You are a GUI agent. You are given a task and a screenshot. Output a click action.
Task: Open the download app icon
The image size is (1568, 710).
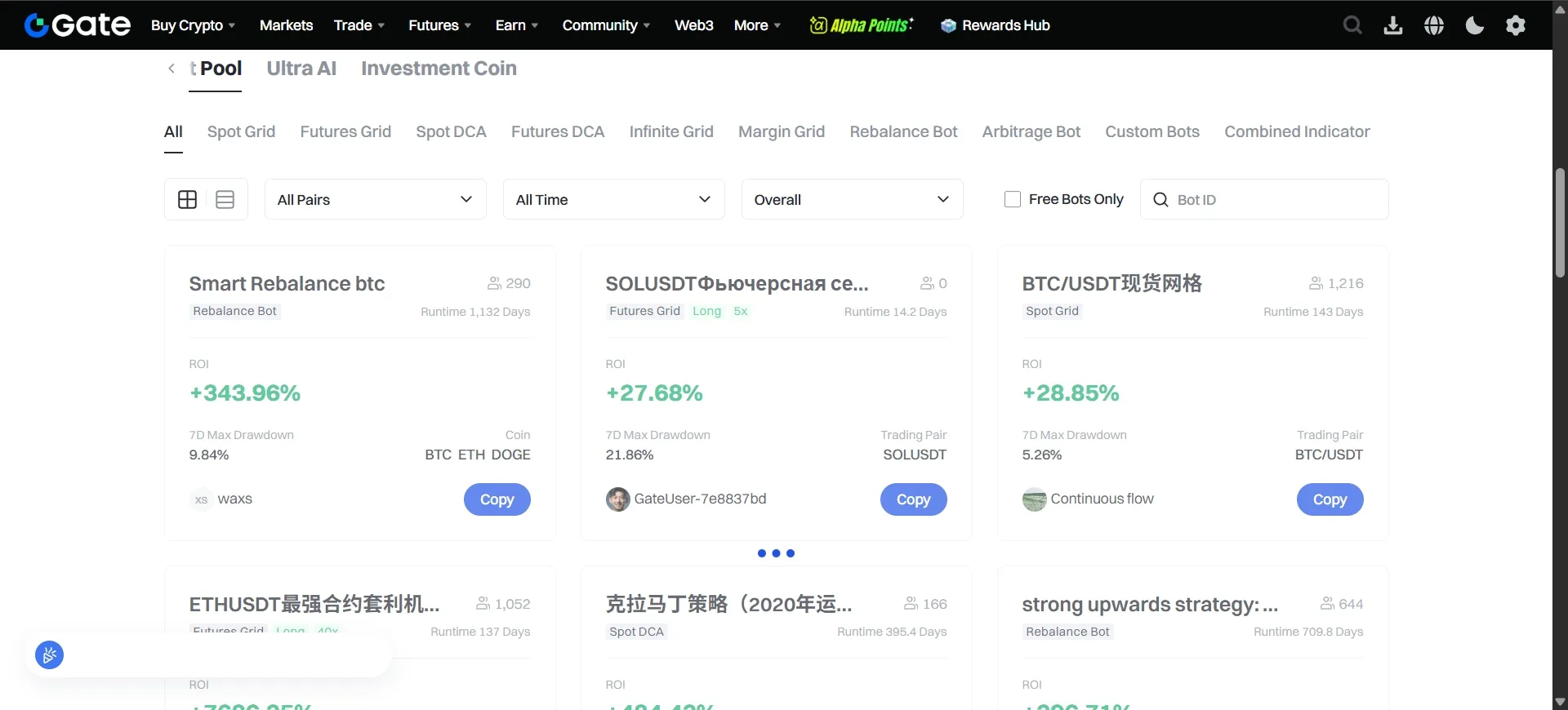(1393, 25)
